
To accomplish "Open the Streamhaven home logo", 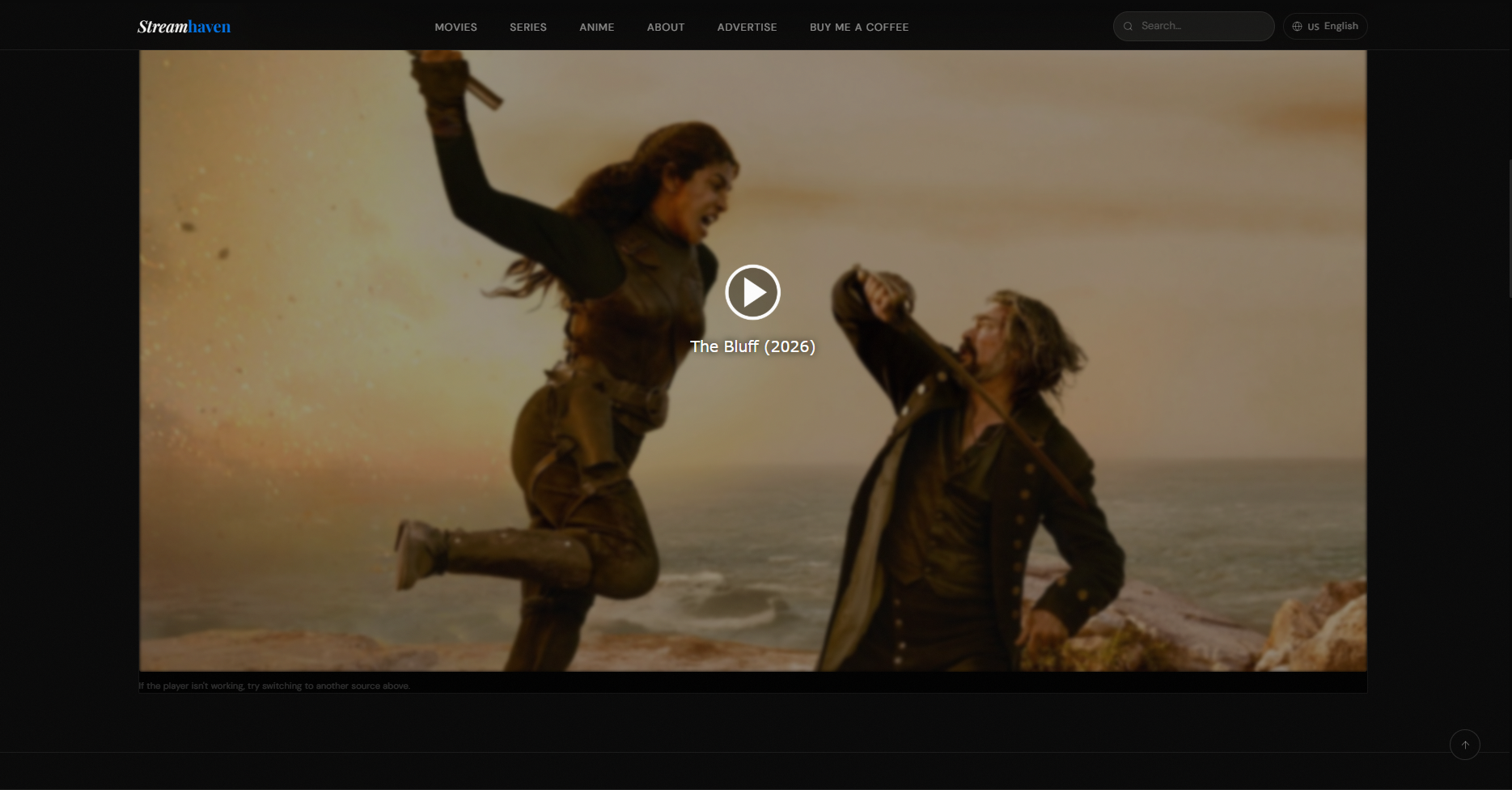I will tap(184, 27).
